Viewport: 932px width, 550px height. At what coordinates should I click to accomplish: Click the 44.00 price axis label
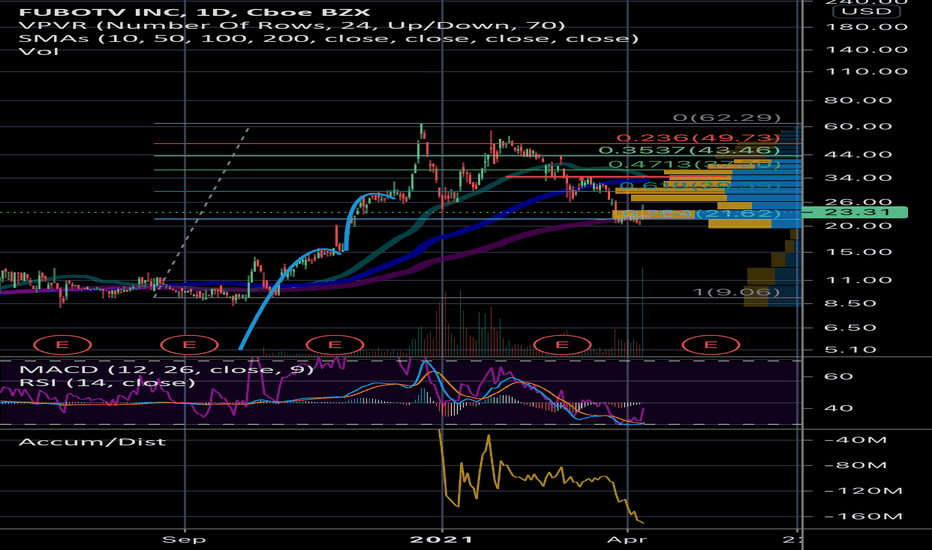point(858,154)
